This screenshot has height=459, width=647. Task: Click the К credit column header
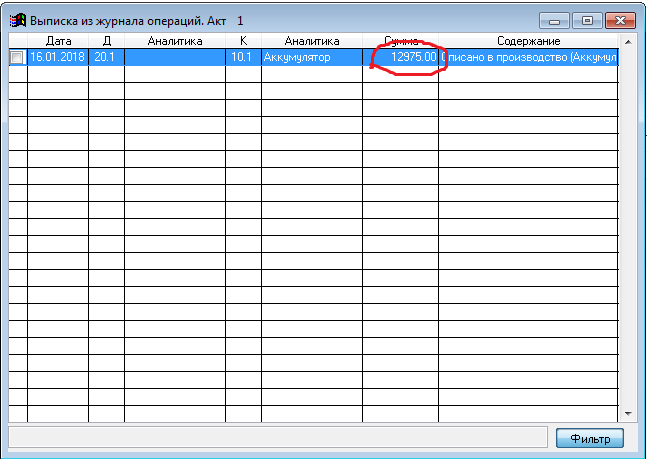coord(243,41)
